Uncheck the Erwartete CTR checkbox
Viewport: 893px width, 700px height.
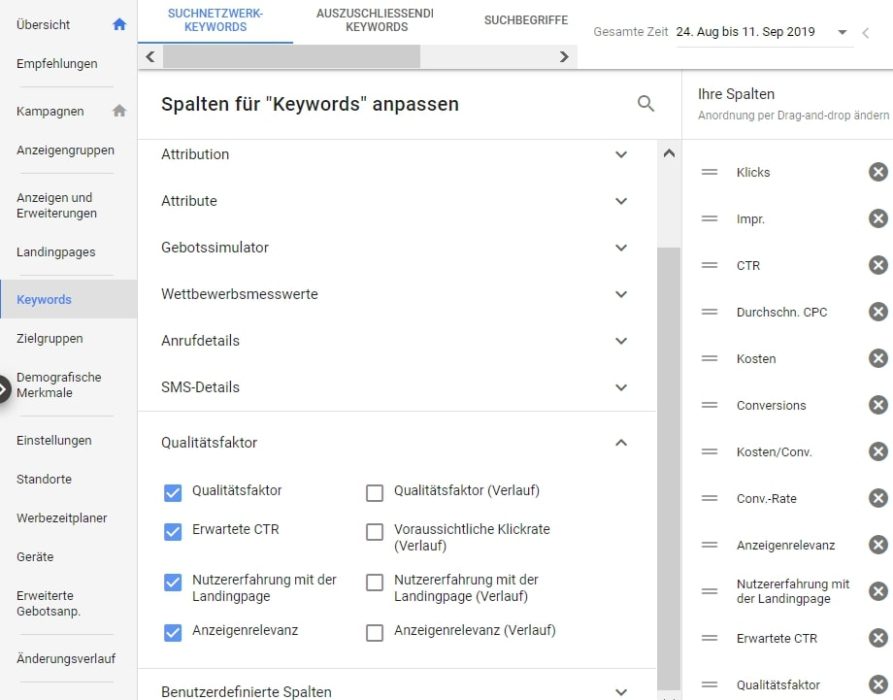coord(173,531)
